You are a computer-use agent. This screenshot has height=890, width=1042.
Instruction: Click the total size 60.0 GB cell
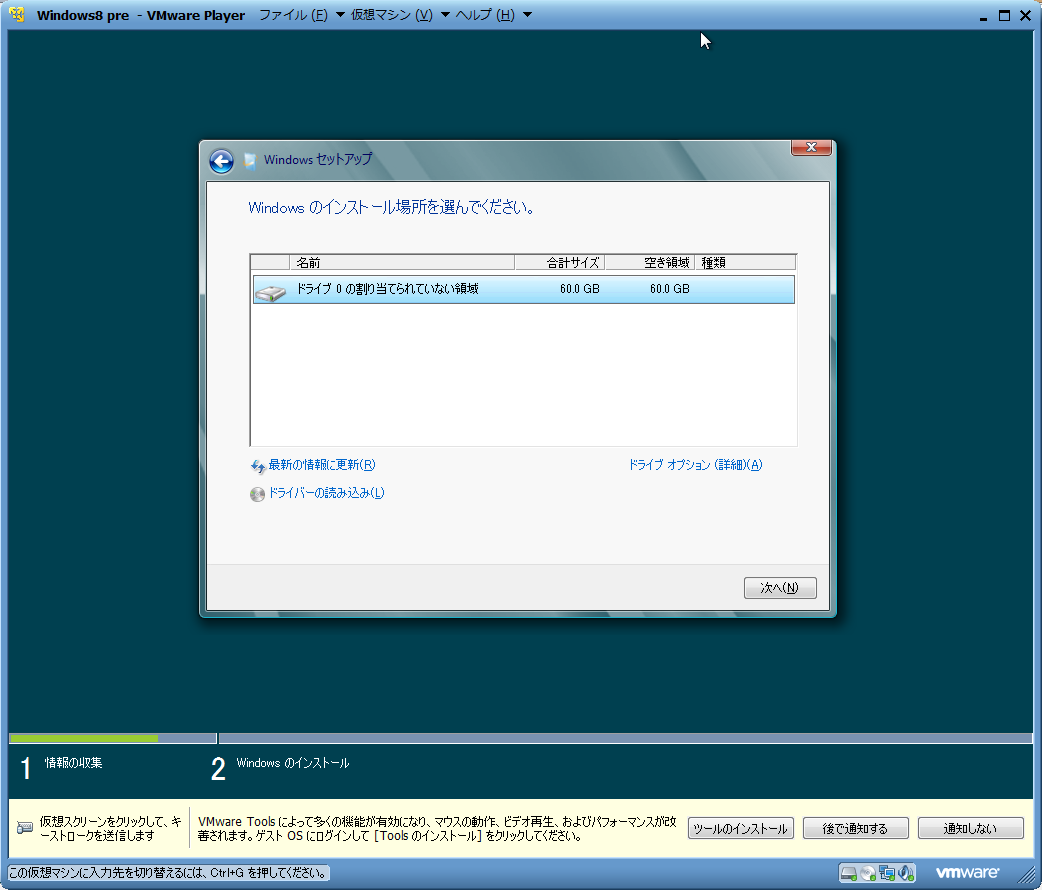point(579,289)
